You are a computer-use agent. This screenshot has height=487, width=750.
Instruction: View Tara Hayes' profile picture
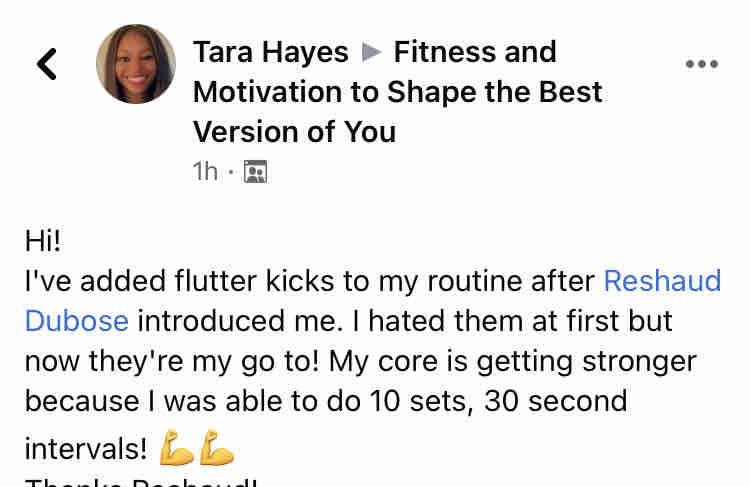coord(136,64)
